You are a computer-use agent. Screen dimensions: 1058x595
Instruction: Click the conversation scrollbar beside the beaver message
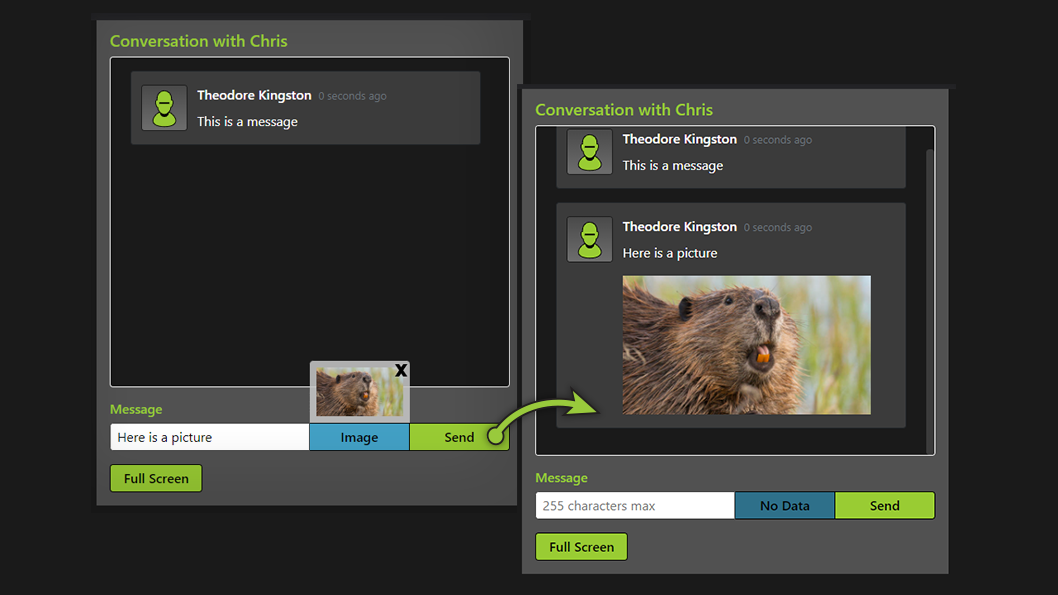[x=930, y=300]
